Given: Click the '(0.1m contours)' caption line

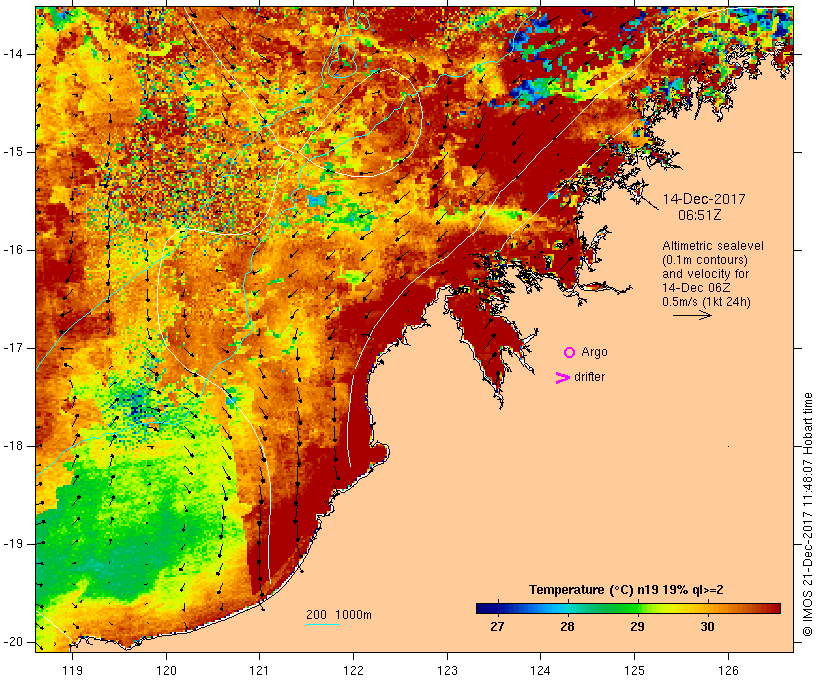Looking at the screenshot, I should (704, 260).
